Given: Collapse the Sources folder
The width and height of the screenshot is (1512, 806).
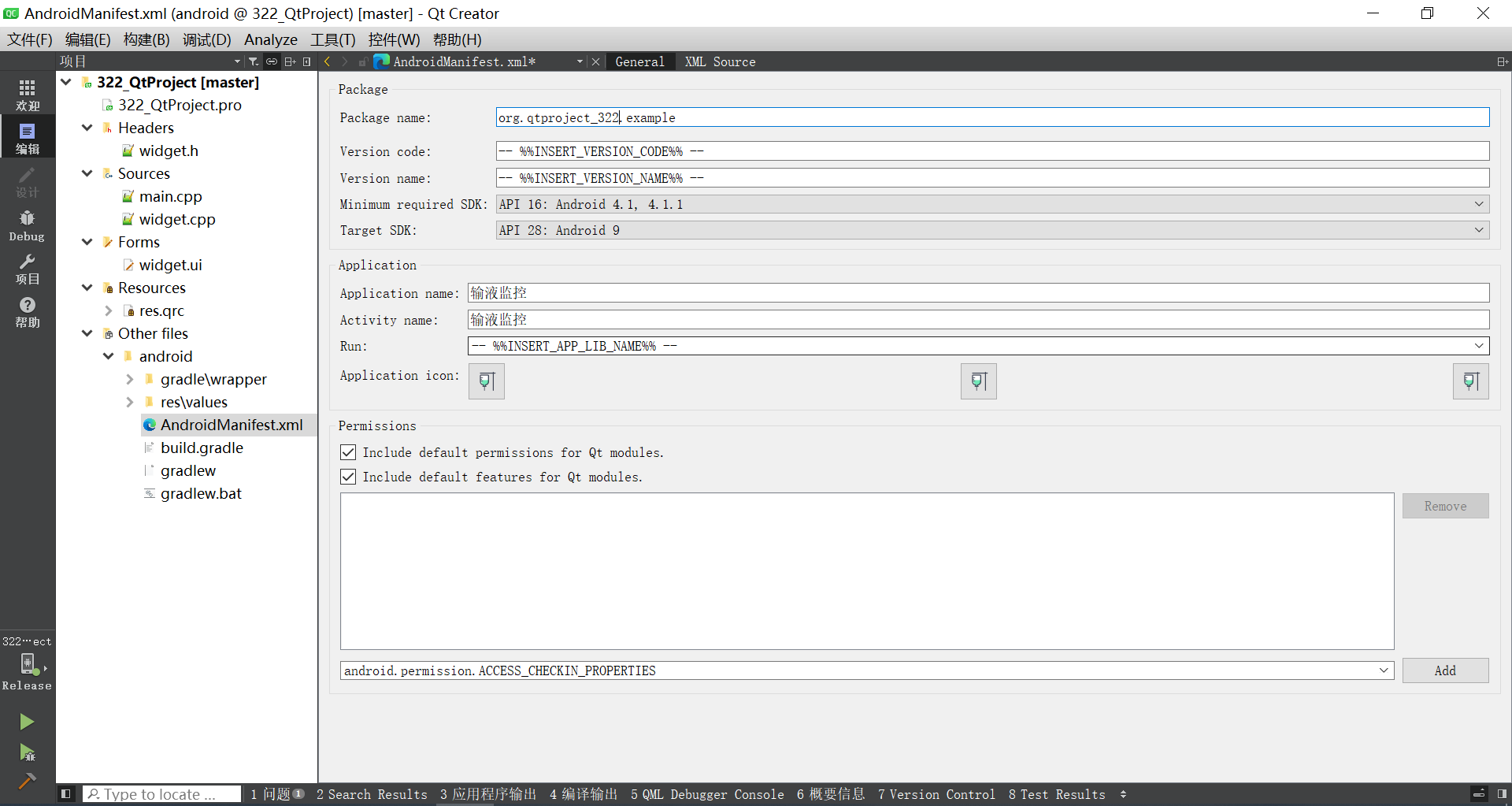Looking at the screenshot, I should pyautogui.click(x=87, y=173).
